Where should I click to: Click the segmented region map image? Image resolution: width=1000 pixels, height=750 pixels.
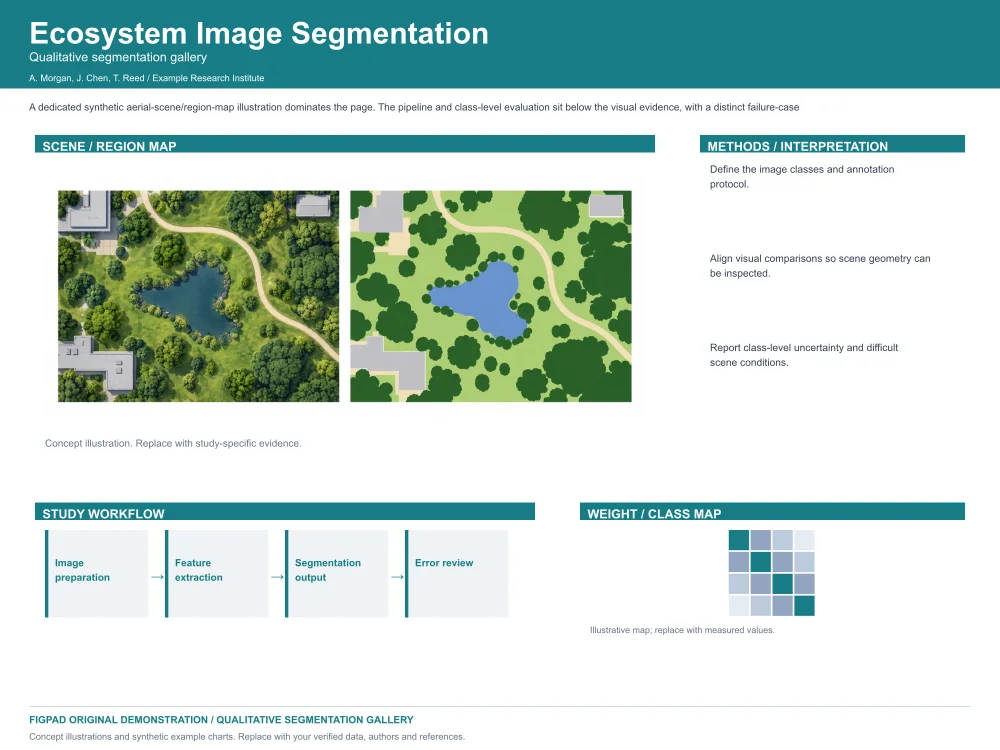tap(490, 296)
